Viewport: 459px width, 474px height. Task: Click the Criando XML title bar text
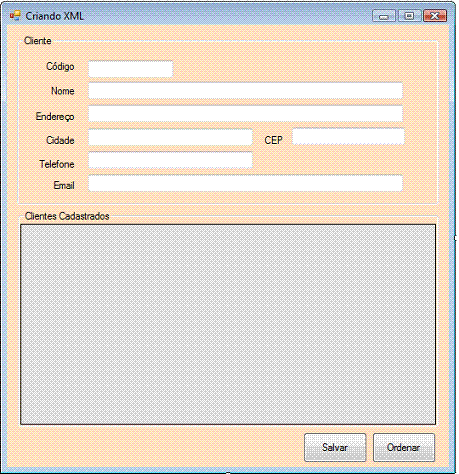pyautogui.click(x=55, y=16)
